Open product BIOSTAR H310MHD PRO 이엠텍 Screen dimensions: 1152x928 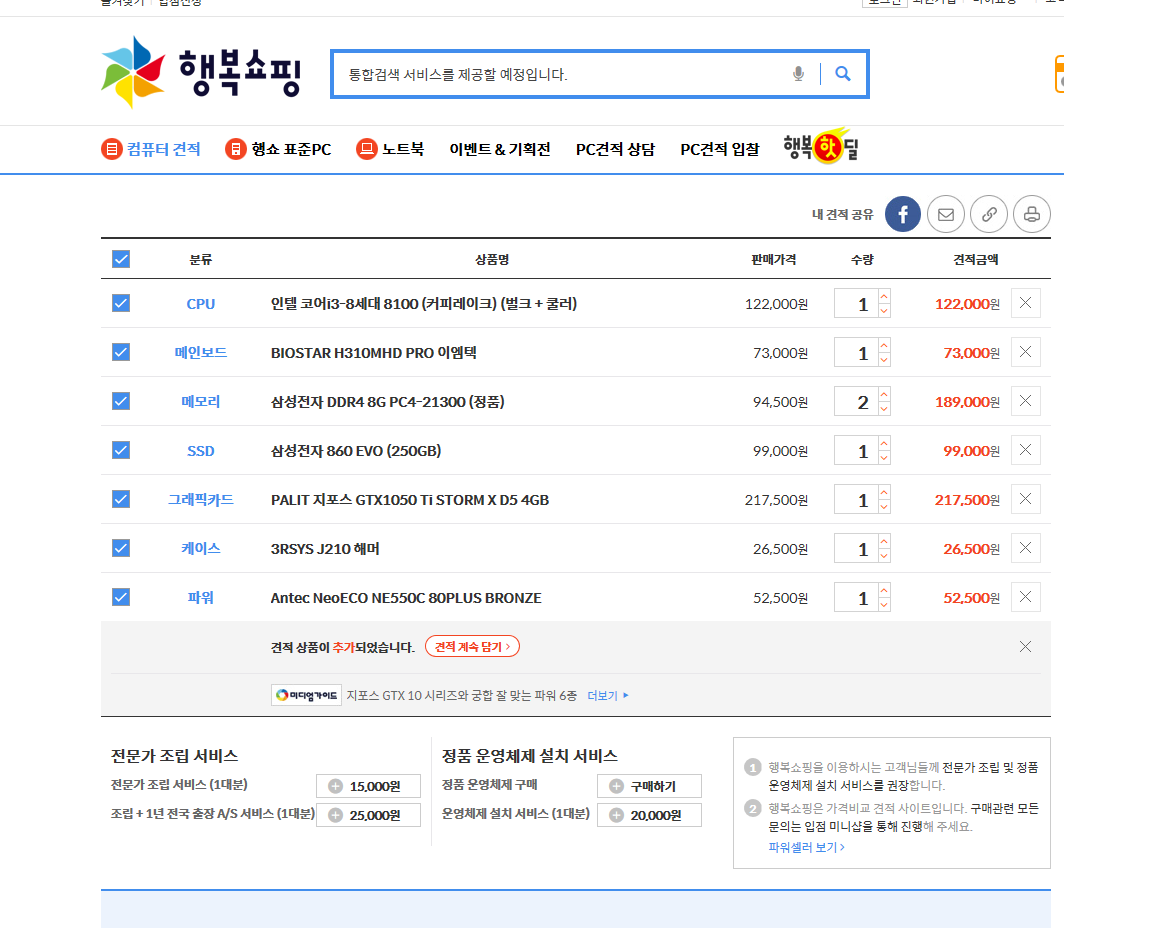coord(373,353)
